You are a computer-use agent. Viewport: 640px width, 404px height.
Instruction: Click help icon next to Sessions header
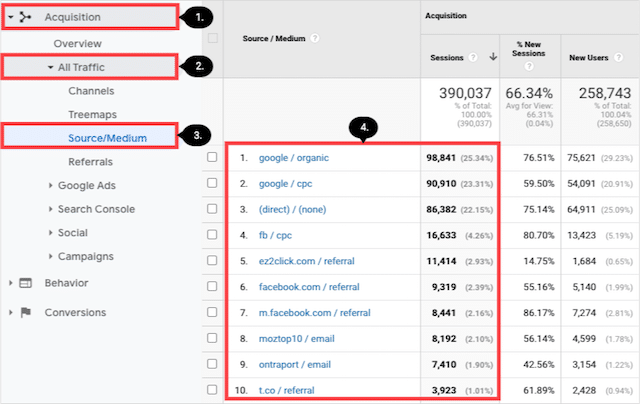click(x=472, y=58)
